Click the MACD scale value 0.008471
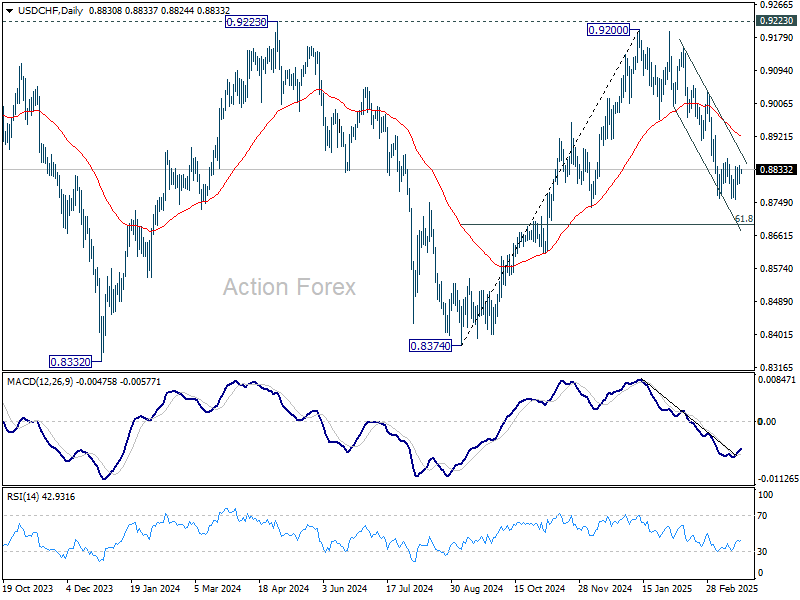Screen dimensions: 800x600 (x=777, y=380)
